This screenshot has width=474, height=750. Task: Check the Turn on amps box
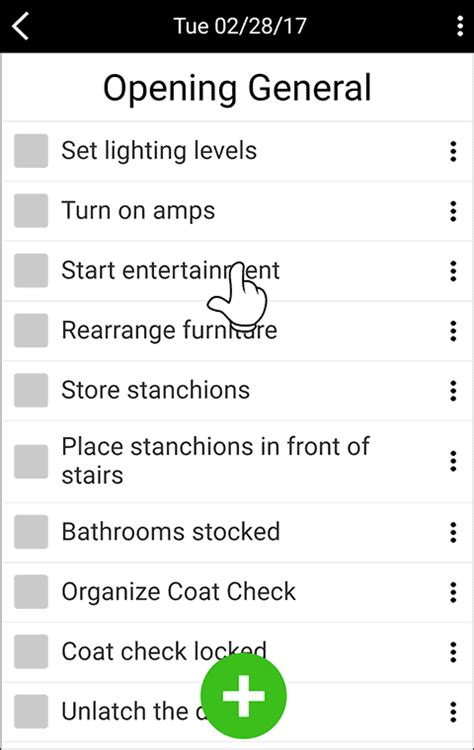point(31,211)
